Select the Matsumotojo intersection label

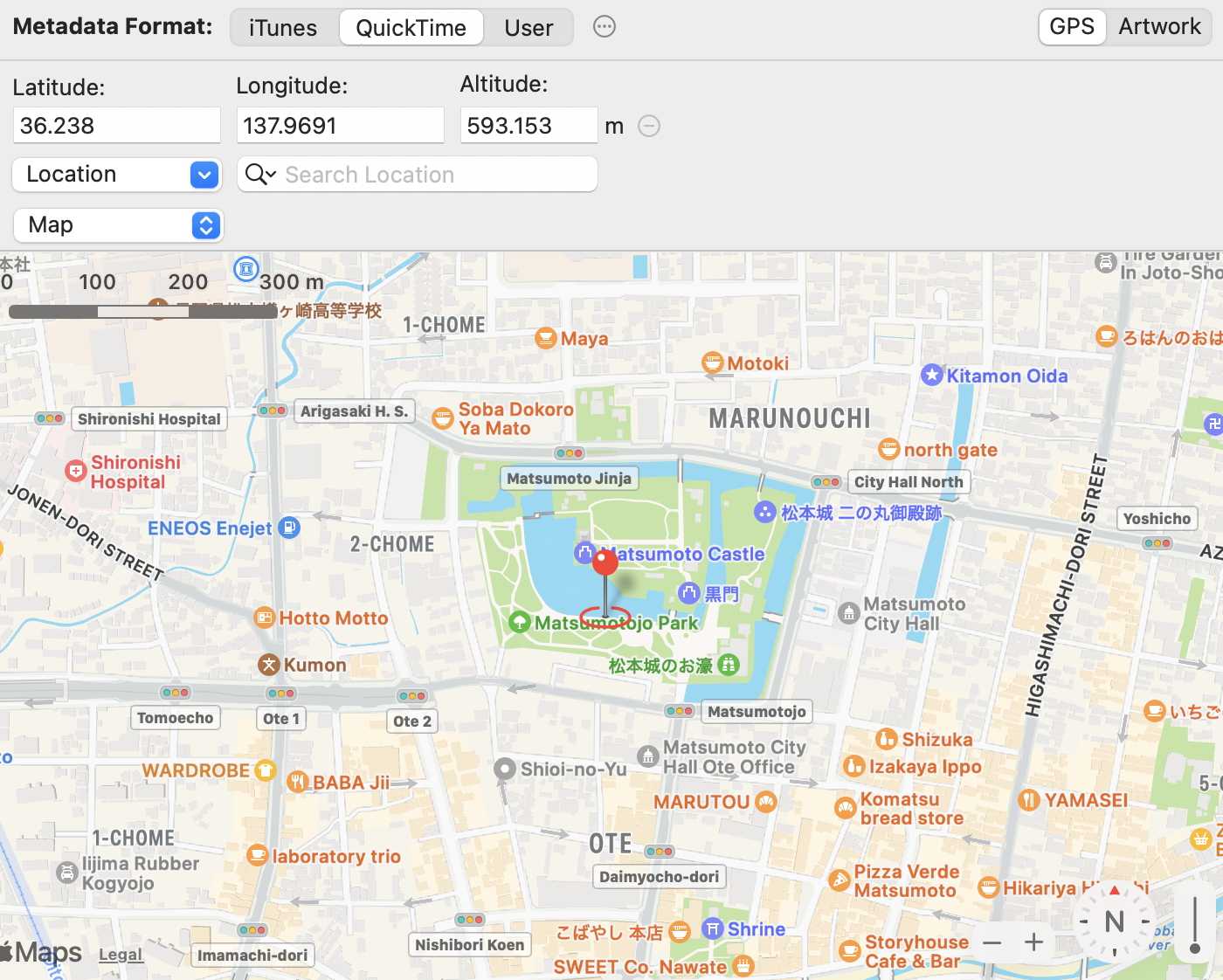pos(757,711)
